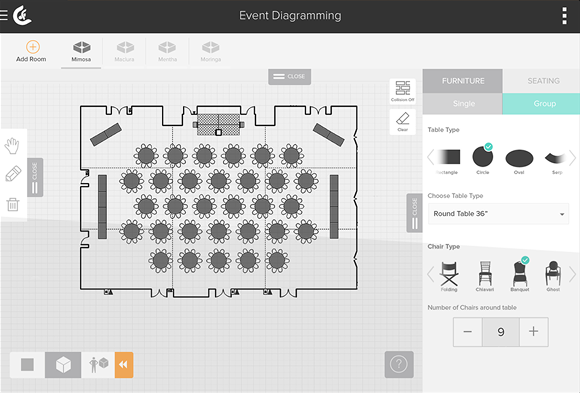The height and width of the screenshot is (393, 580).
Task: Select the angled table in top-right corner
Action: [x=328, y=135]
